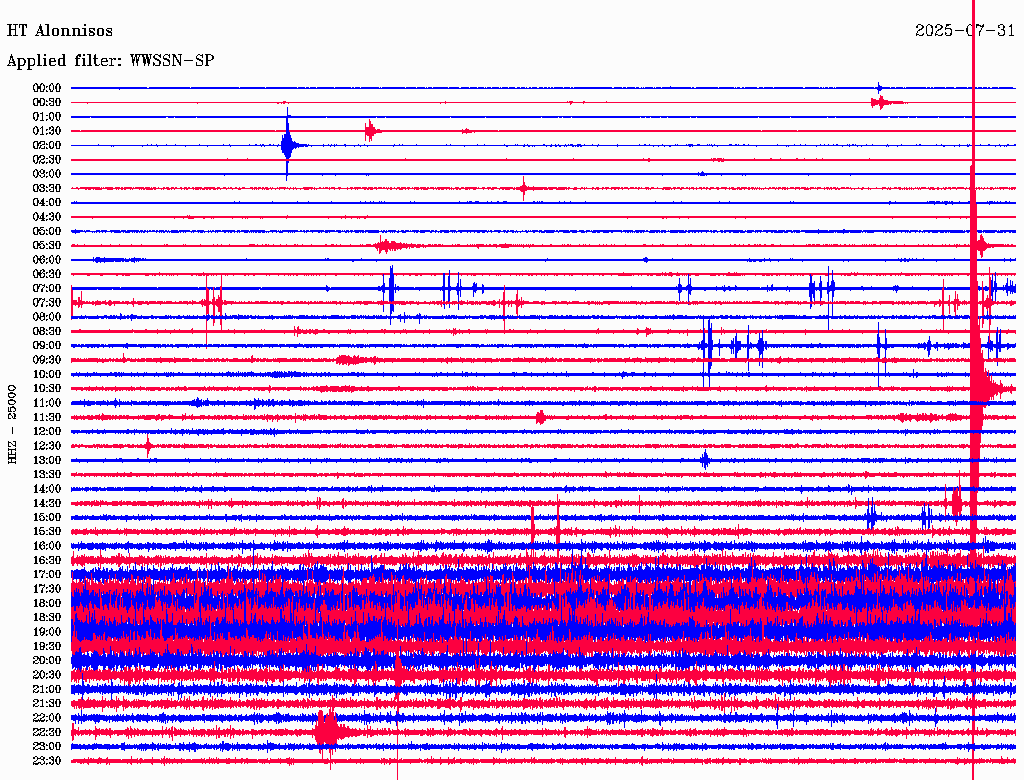Click the 09:30 time label
Image resolution: width=1024 pixels, height=780 pixels.
pyautogui.click(x=47, y=360)
